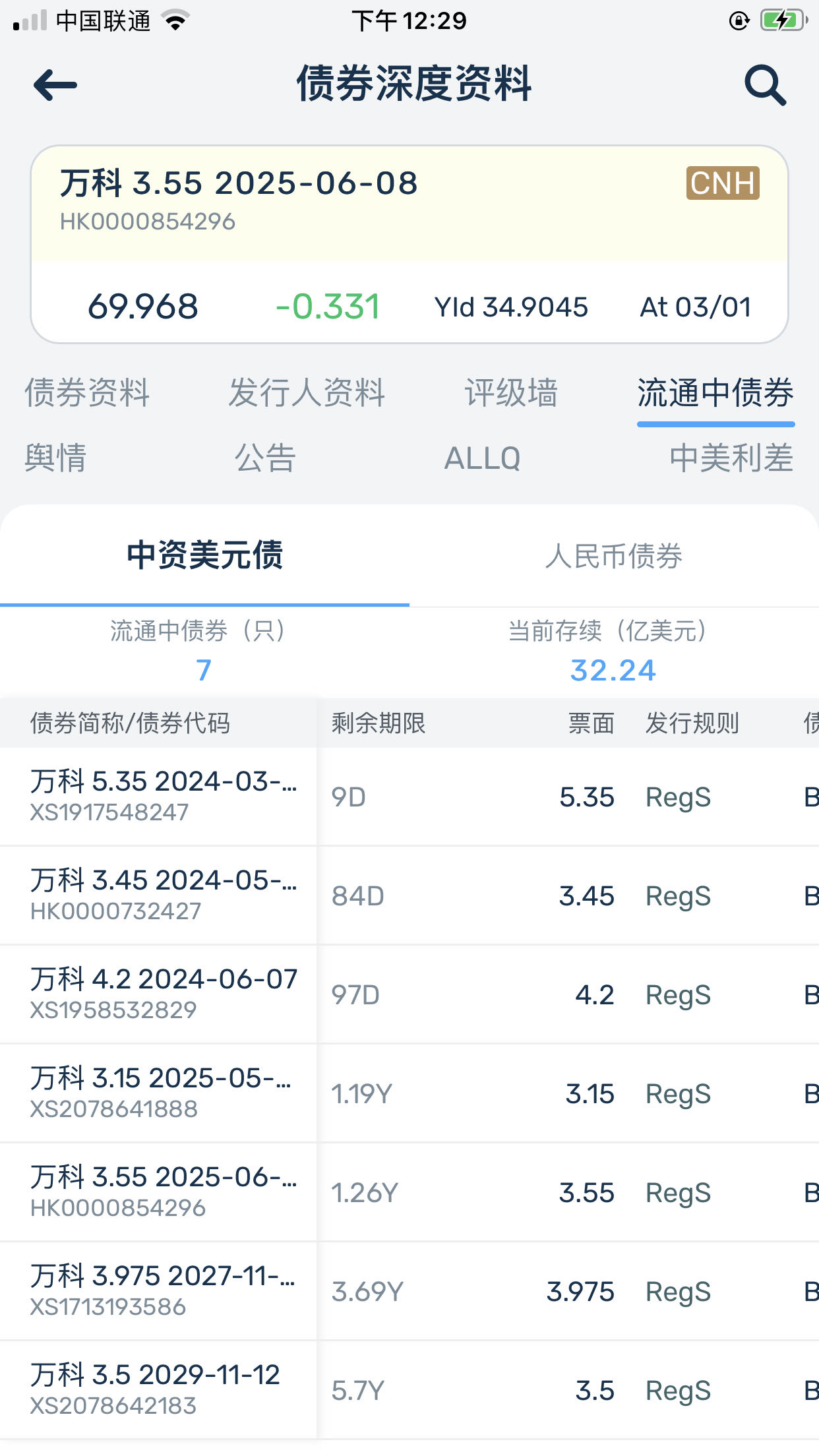Tap the back arrow icon

(55, 85)
